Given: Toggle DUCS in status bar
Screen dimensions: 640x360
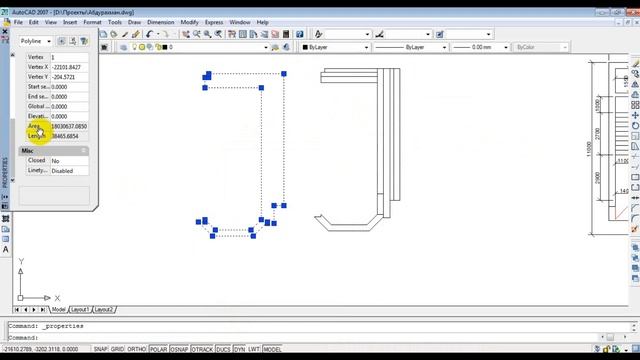Looking at the screenshot, I should click(223, 349).
